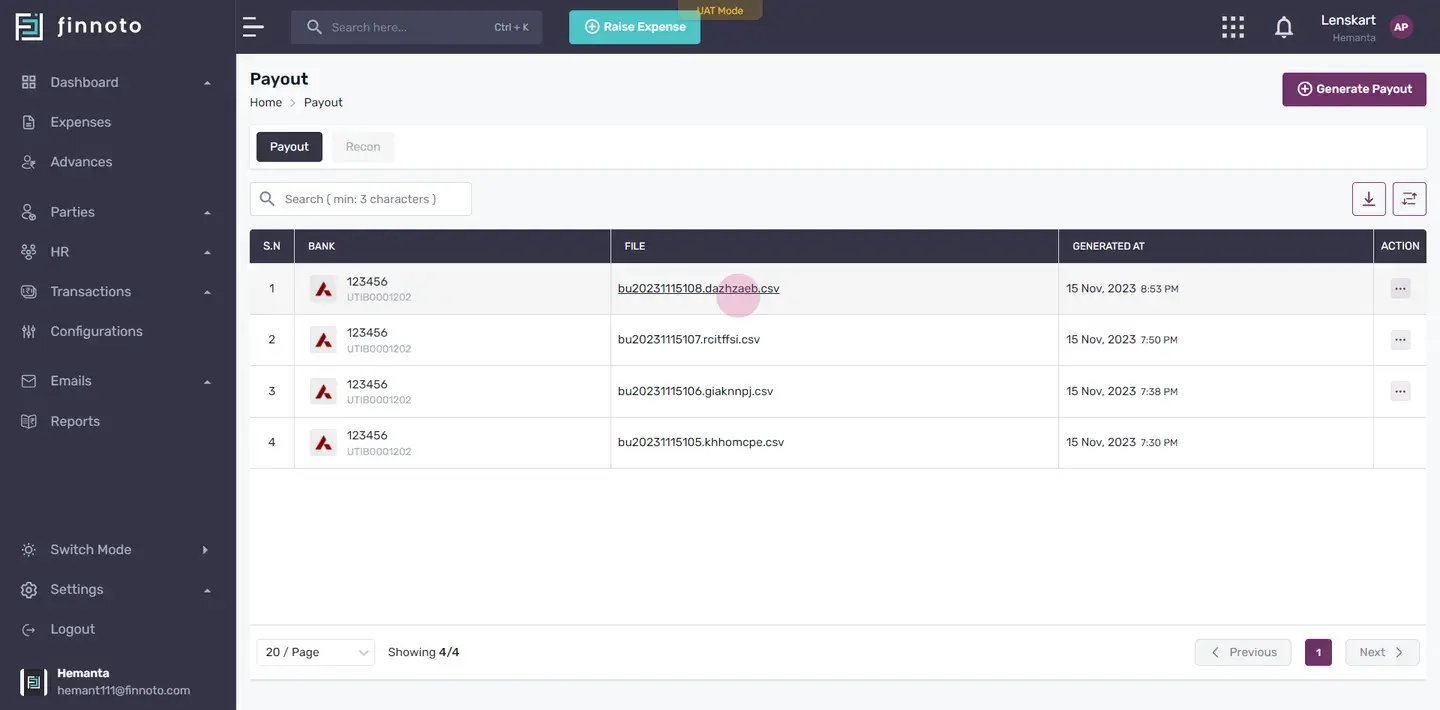Viewport: 1440px width, 710px height.
Task: Click the Configurations sidebar icon
Action: (x=29, y=331)
